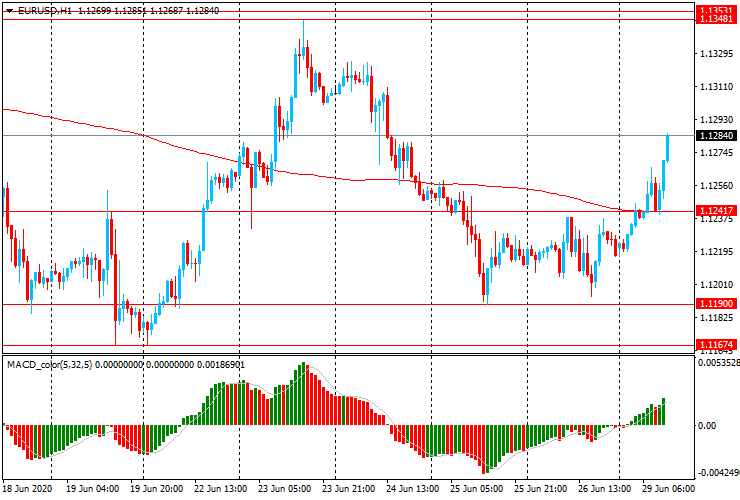Click the 19 Jun 04:00 time label
This screenshot has height=500, width=740.
coord(92,488)
